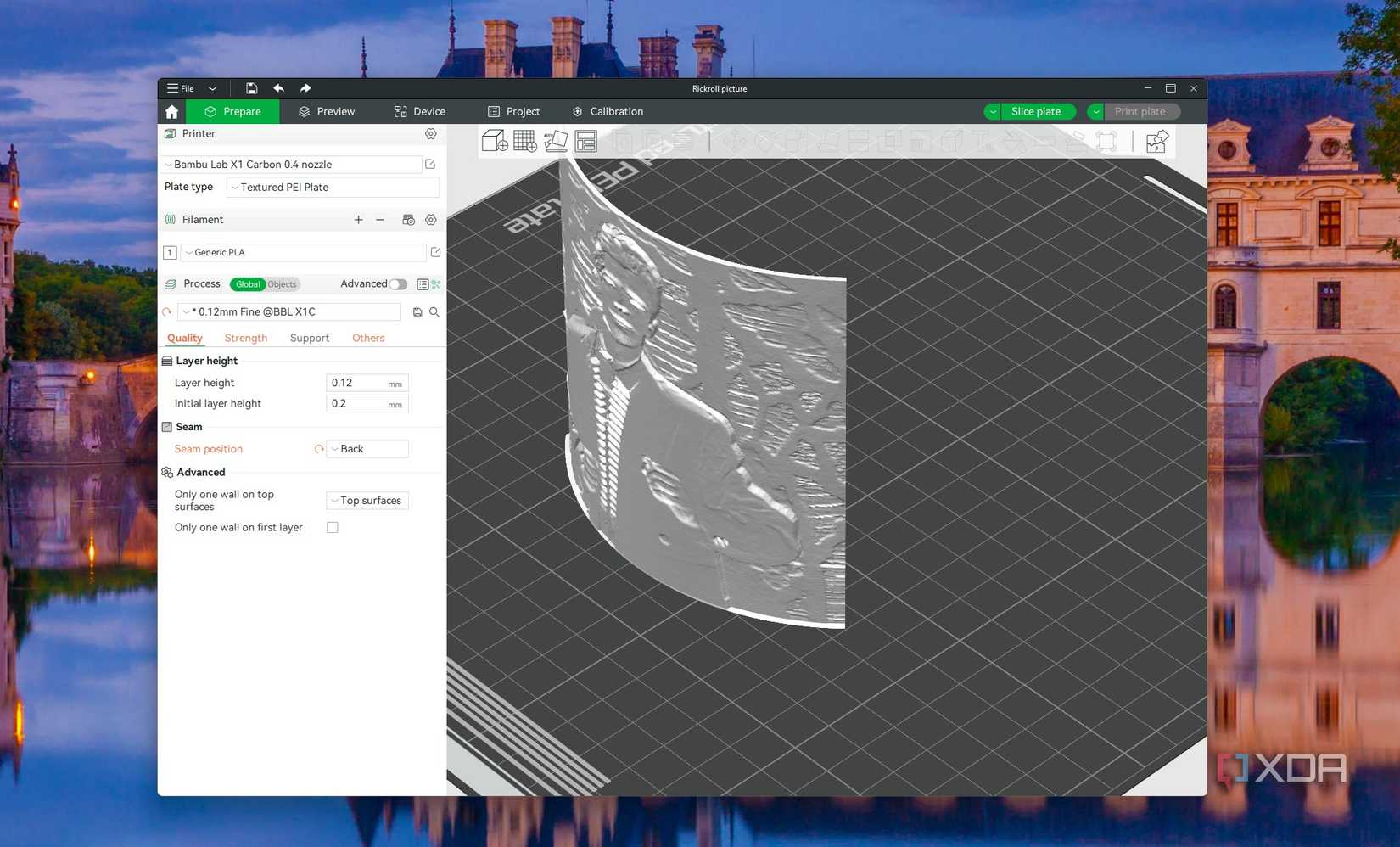Open the Preview tab

(327, 112)
